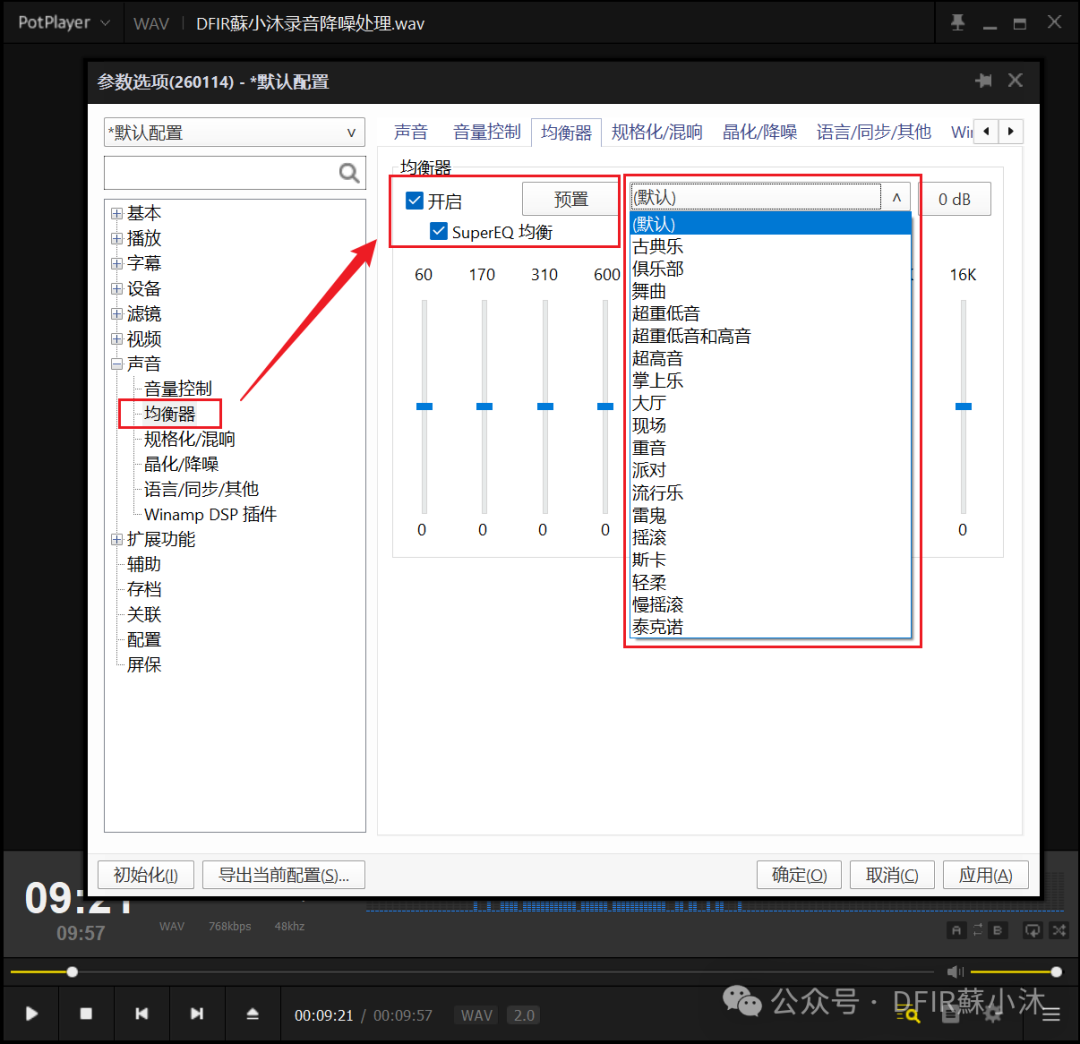1080x1044 pixels.
Task: Select 摇滚 from the preset list
Action: click(x=652, y=537)
